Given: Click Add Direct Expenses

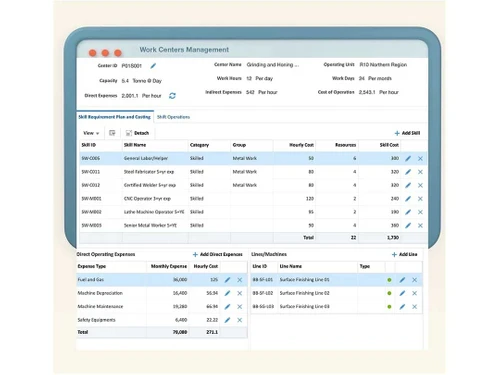Looking at the screenshot, I should (218, 254).
